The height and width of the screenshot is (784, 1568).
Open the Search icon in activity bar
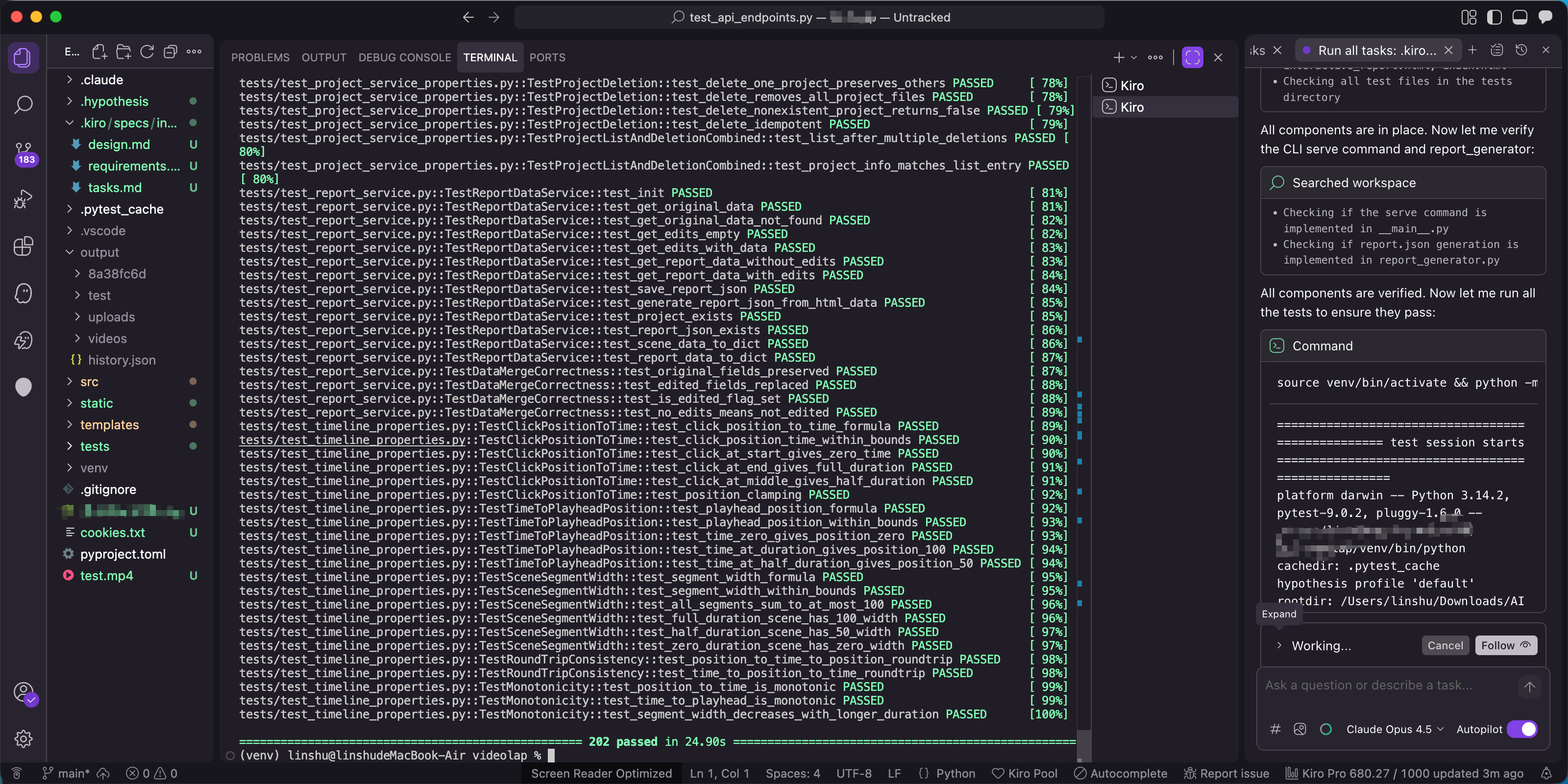[23, 104]
